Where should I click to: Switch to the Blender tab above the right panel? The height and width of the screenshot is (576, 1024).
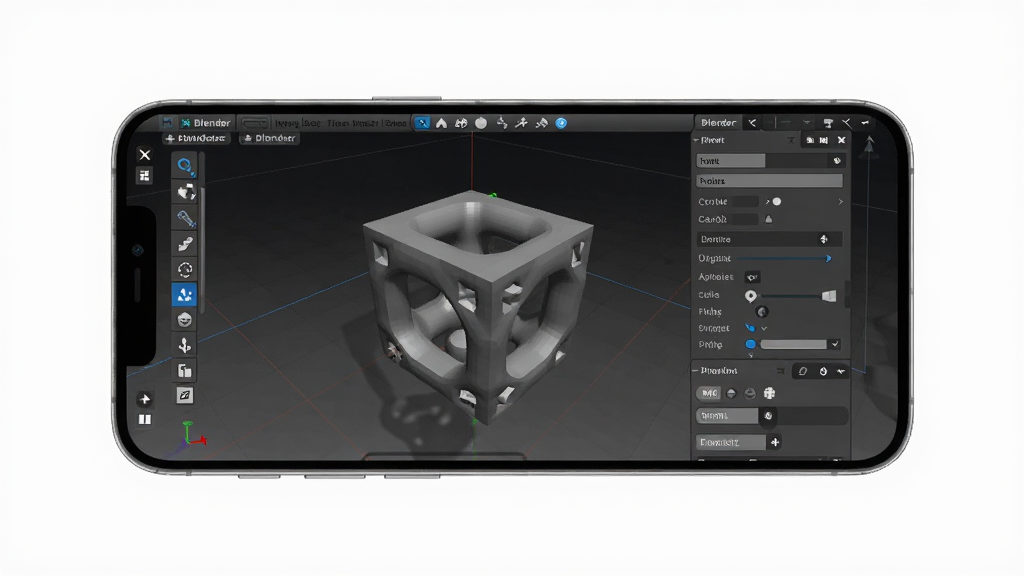[x=718, y=123]
